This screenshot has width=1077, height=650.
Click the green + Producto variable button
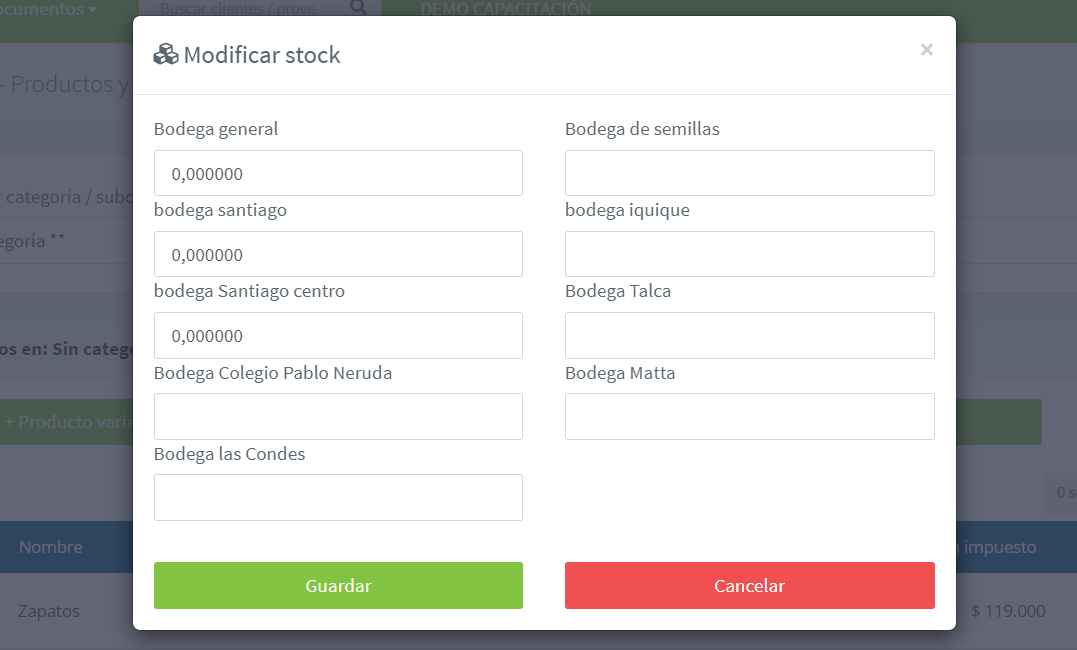click(66, 422)
